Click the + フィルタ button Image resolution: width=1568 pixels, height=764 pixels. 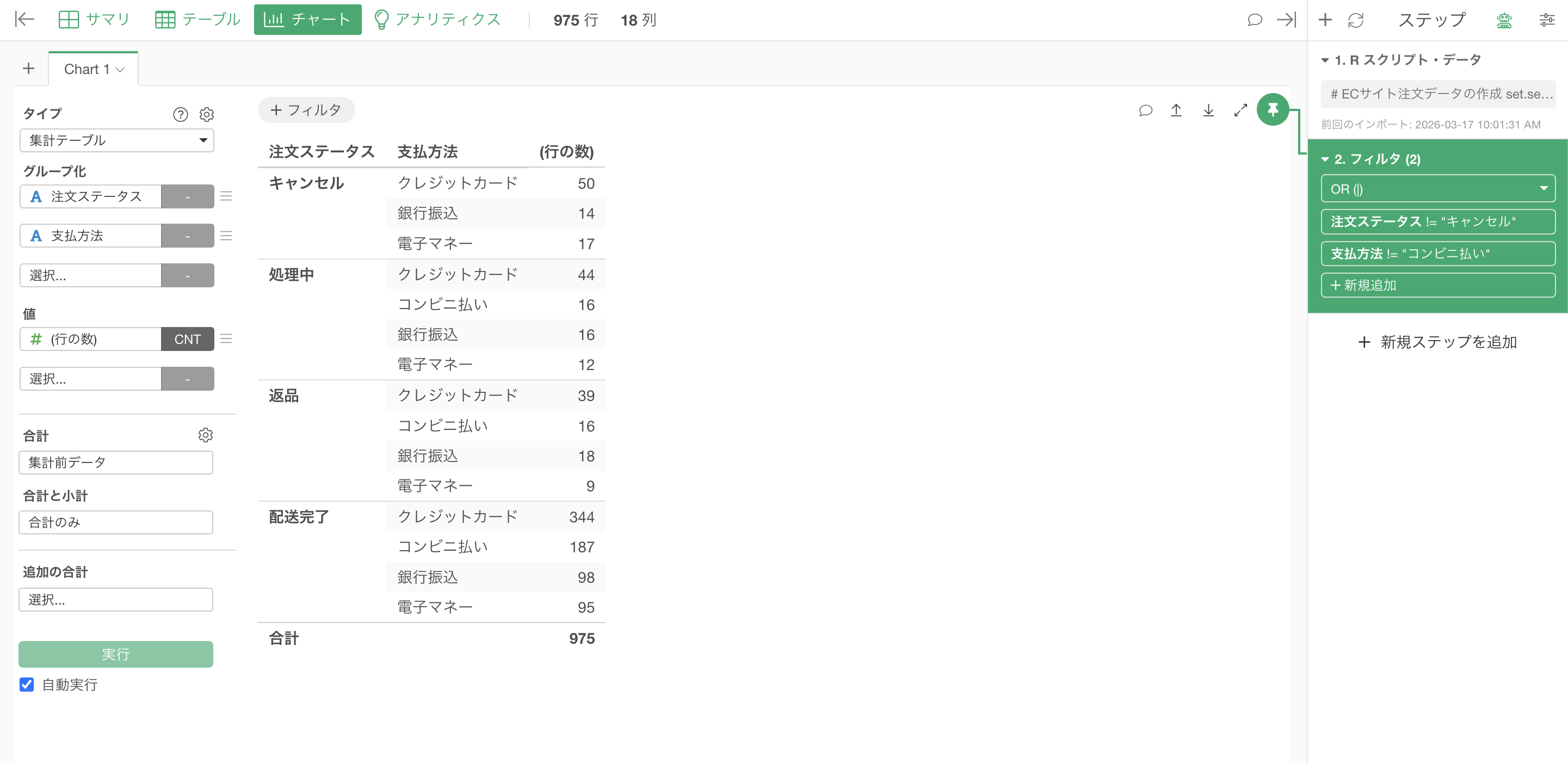[x=306, y=110]
